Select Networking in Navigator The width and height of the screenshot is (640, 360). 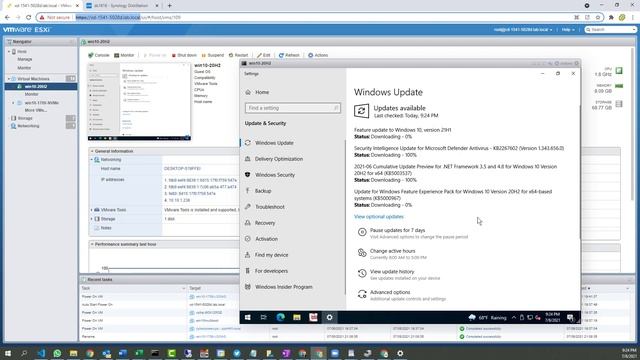(x=28, y=126)
